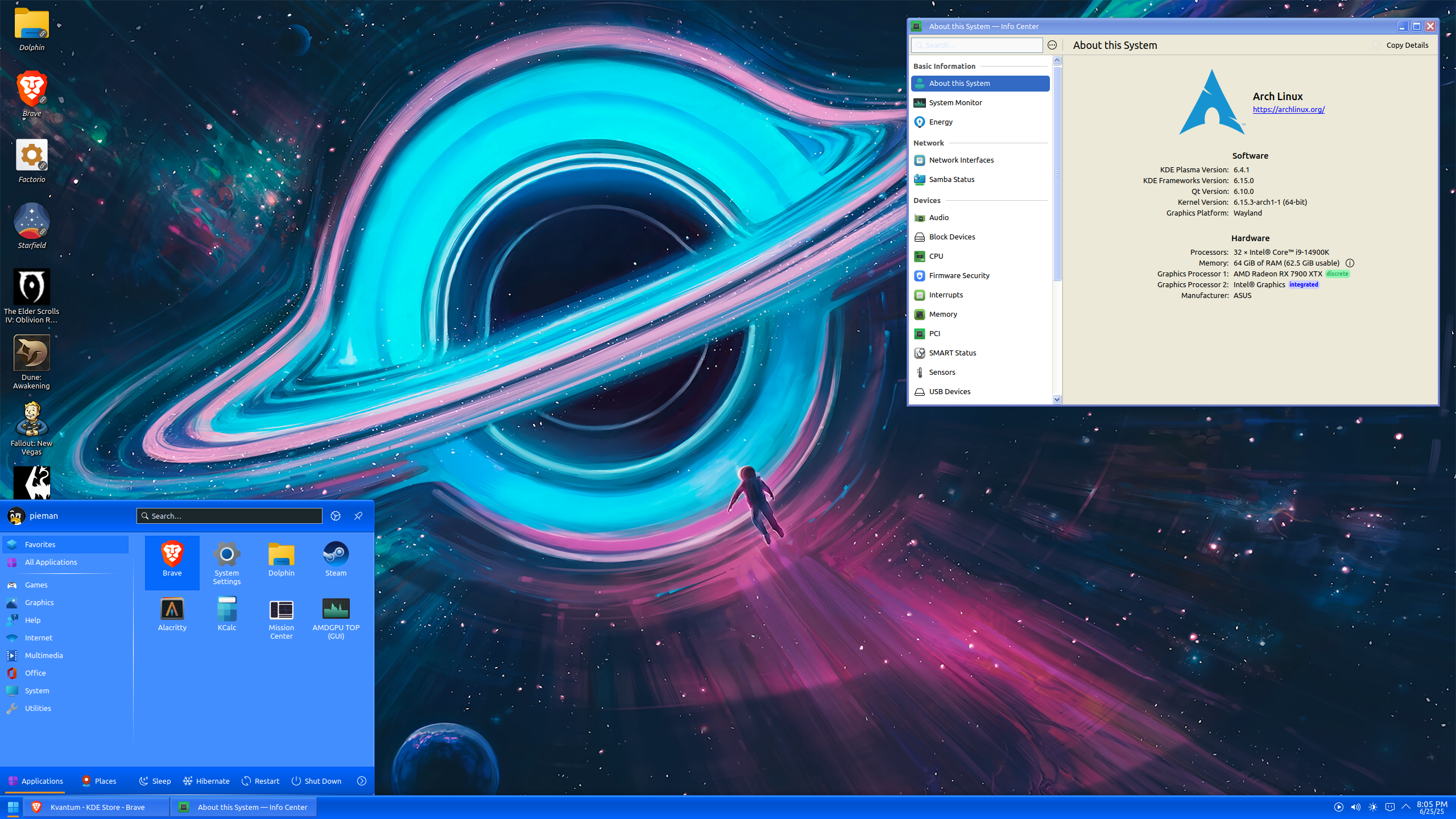Open Dolphin in Favorites grid
The image size is (1456, 819).
pyautogui.click(x=282, y=562)
